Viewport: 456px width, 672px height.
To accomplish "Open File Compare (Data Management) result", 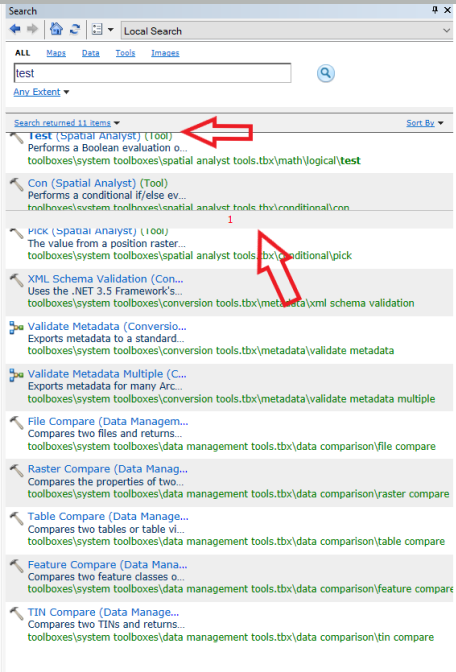I will pos(108,421).
